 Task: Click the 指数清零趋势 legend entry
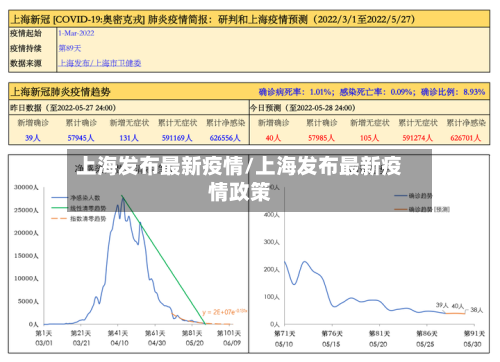(x=79, y=219)
